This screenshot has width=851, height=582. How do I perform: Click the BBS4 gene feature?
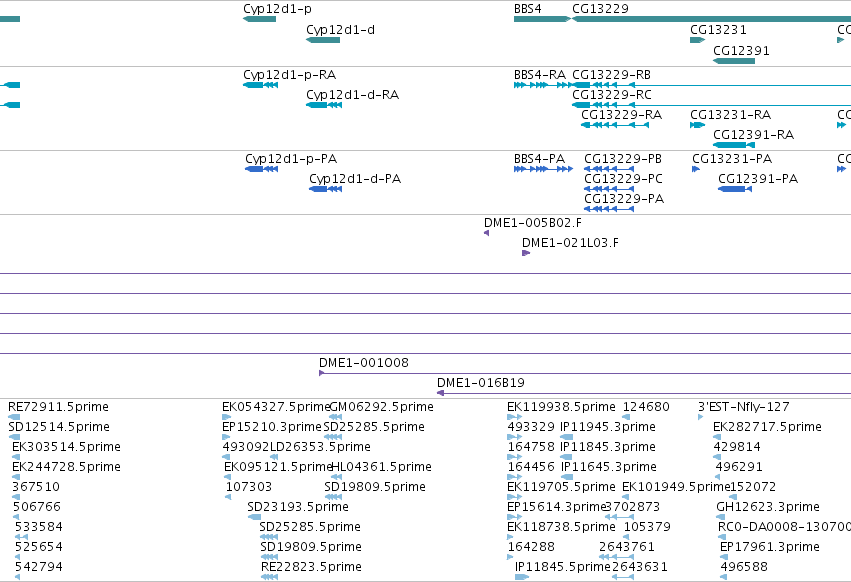tap(542, 19)
